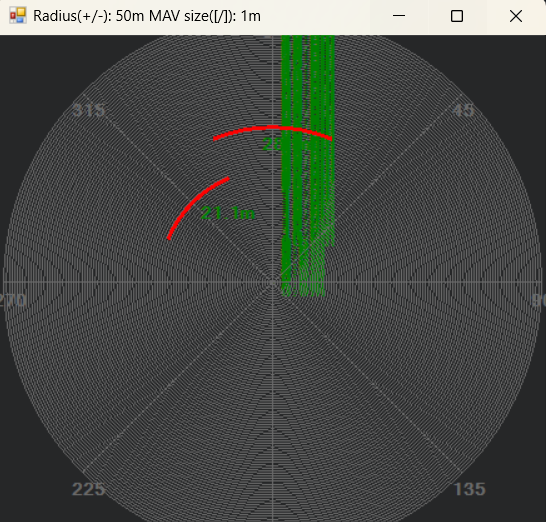Minimize the proximity radar window
This screenshot has height=522, width=546.
point(399,16)
